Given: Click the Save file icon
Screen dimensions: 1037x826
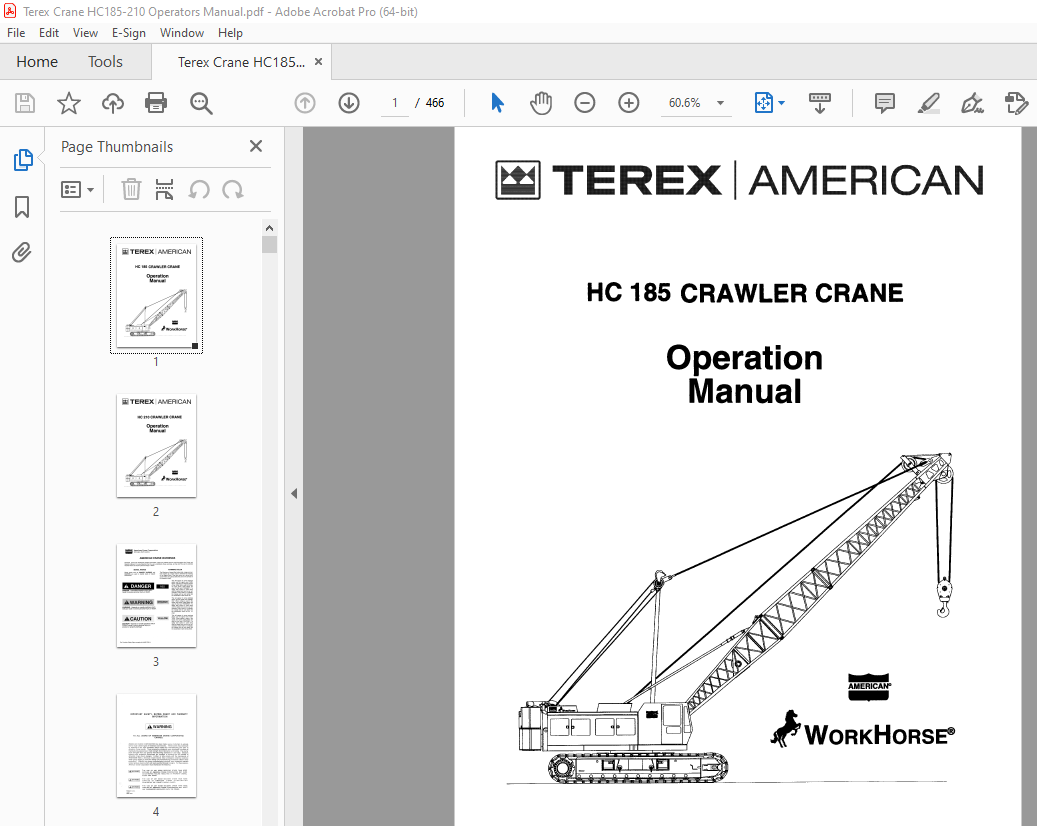Looking at the screenshot, I should [25, 103].
